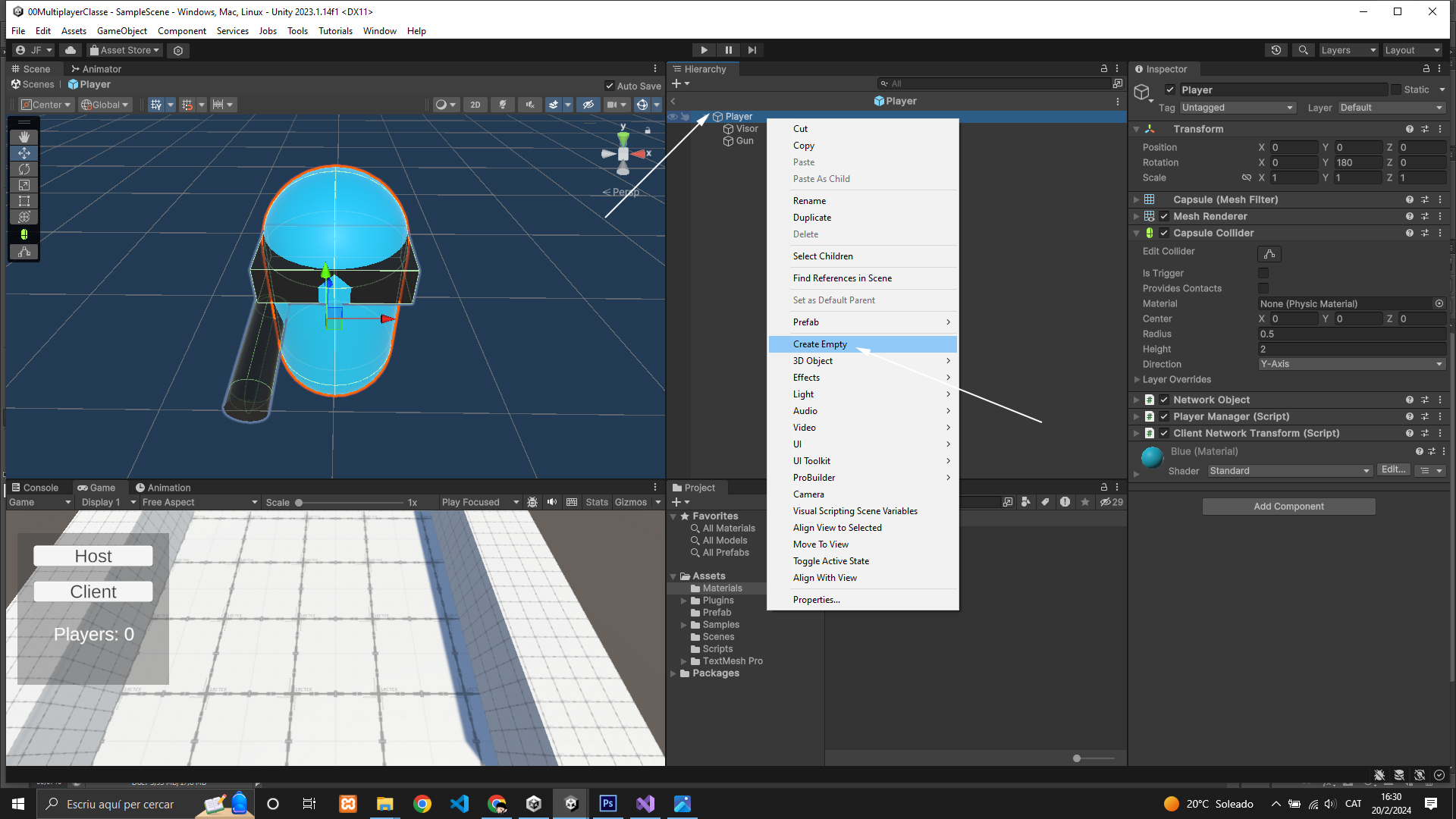This screenshot has height=819, width=1456.
Task: Click the Host button in Game view
Action: click(x=93, y=556)
